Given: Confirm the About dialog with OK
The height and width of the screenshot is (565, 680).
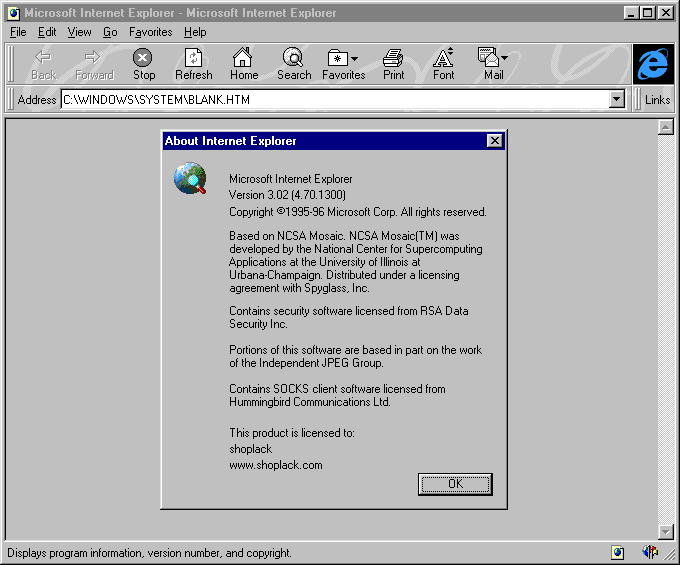Looking at the screenshot, I should 455,484.
